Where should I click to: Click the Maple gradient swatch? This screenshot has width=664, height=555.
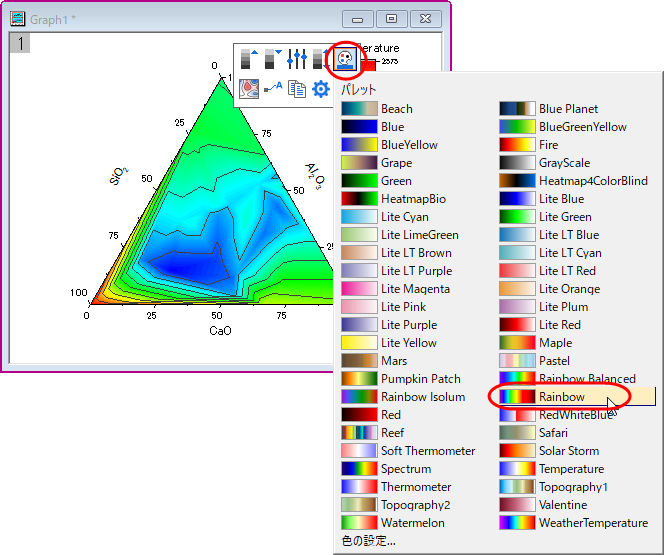coord(517,342)
